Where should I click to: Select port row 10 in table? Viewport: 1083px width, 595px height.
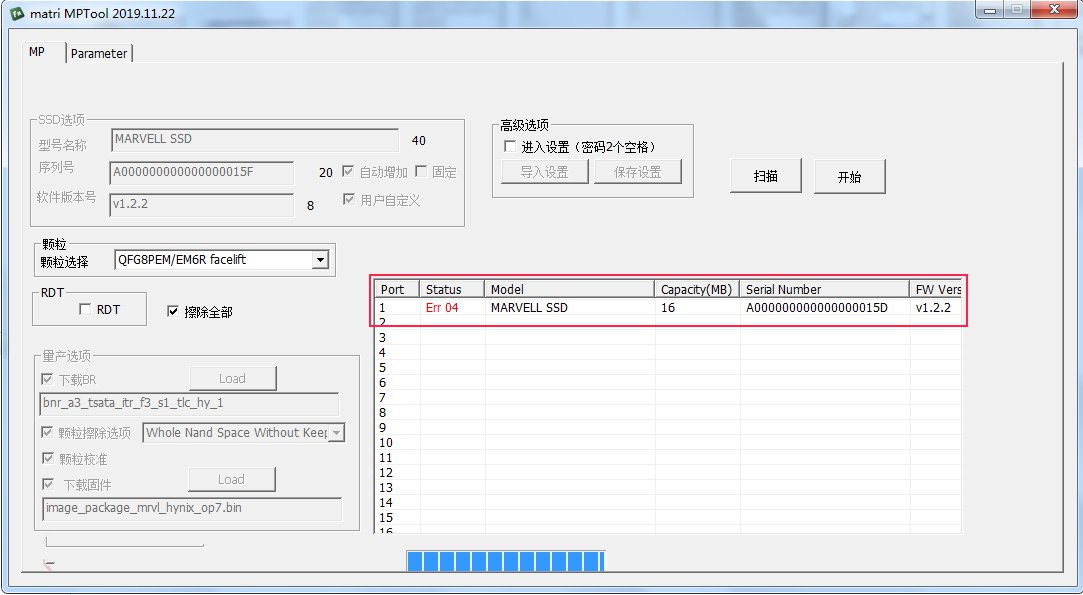point(668,442)
